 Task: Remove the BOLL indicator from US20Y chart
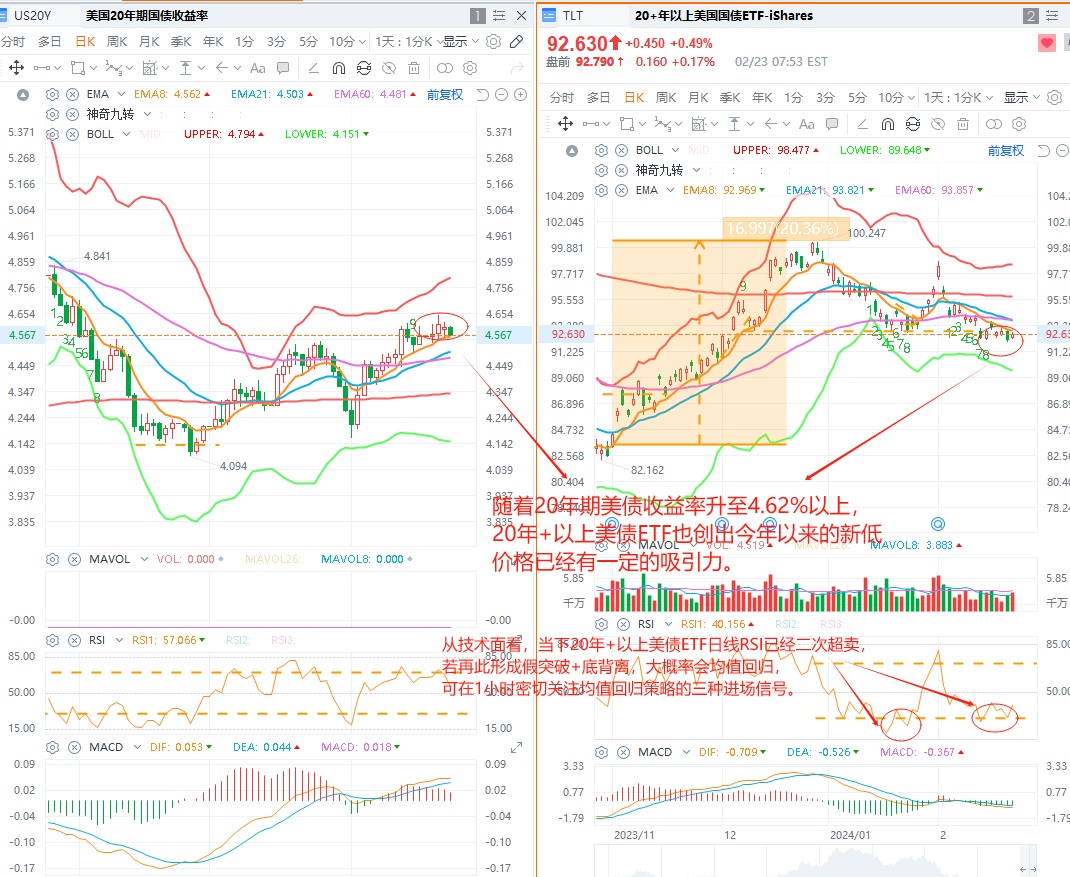click(72, 134)
